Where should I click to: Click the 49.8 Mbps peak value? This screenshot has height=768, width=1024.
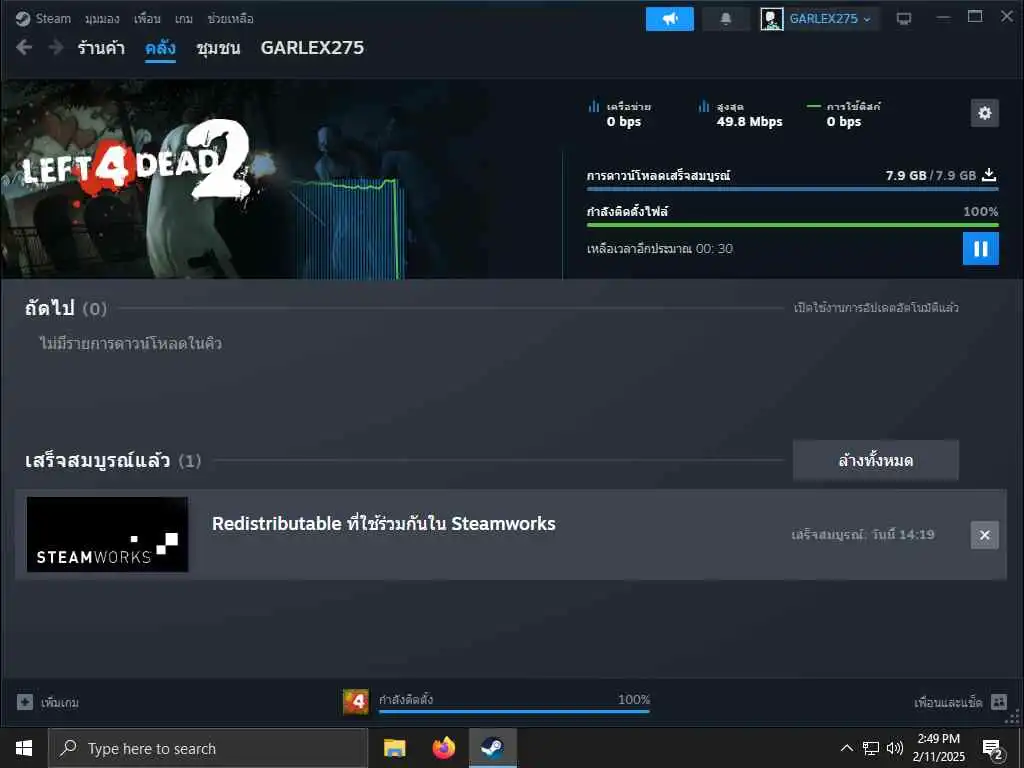pyautogui.click(x=749, y=121)
